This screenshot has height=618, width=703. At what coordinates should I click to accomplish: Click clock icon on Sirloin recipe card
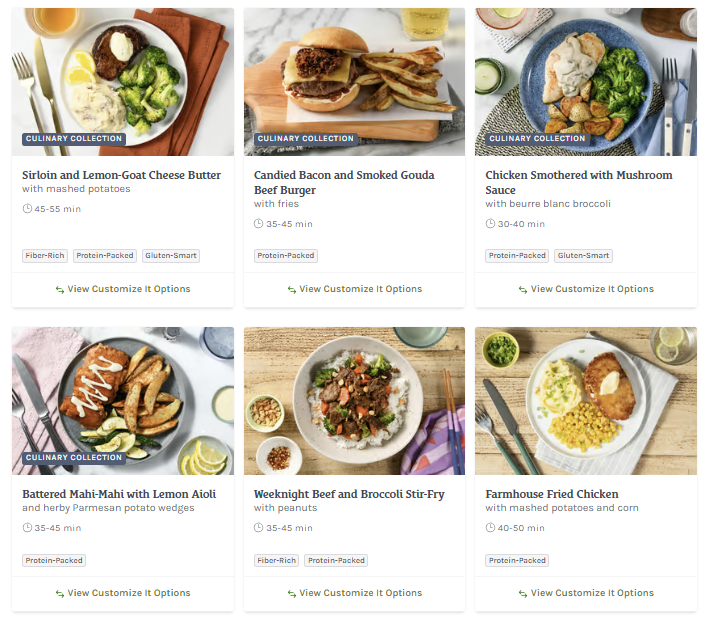click(27, 209)
